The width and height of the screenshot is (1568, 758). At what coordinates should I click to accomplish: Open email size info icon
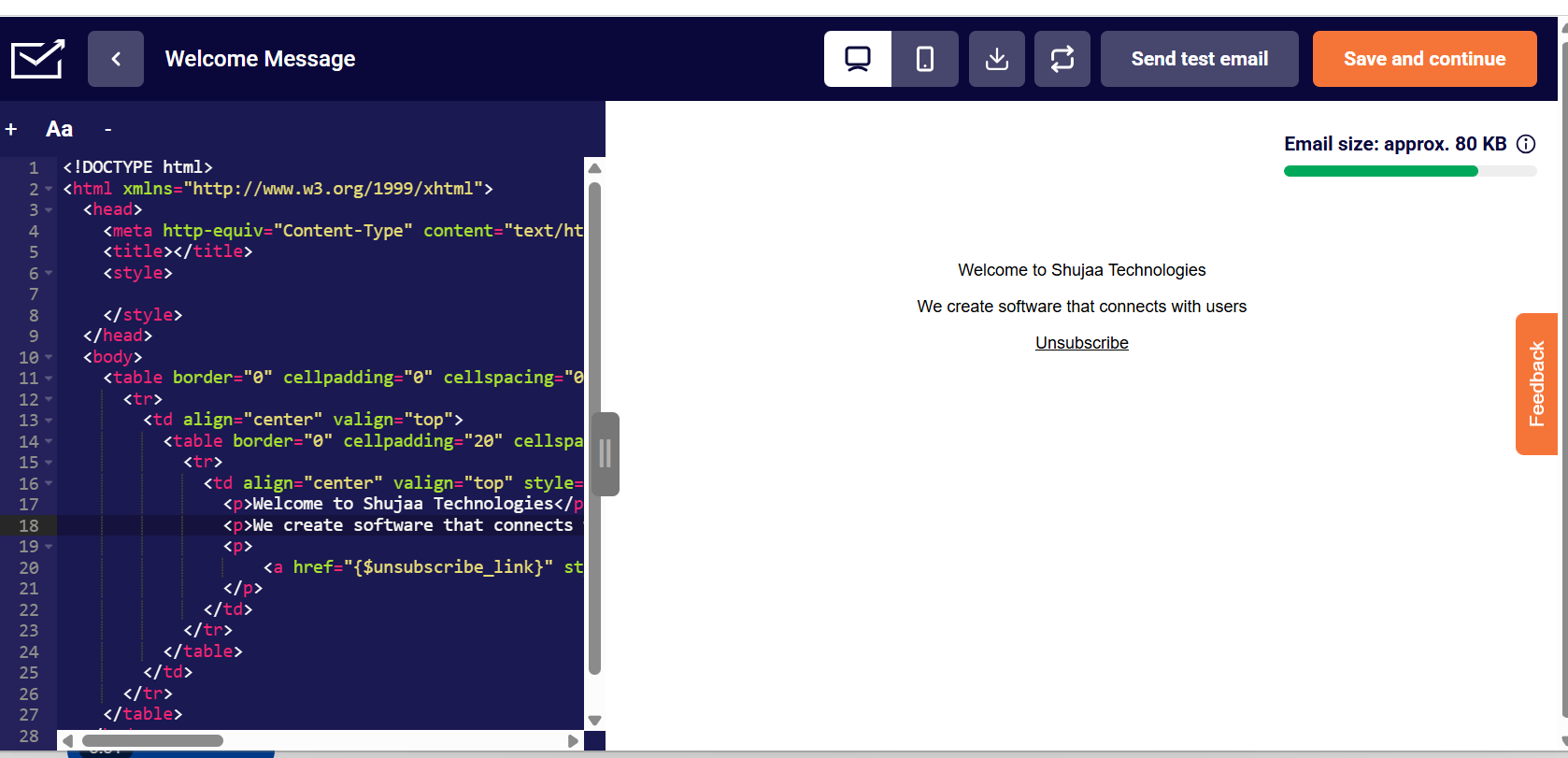(x=1526, y=144)
